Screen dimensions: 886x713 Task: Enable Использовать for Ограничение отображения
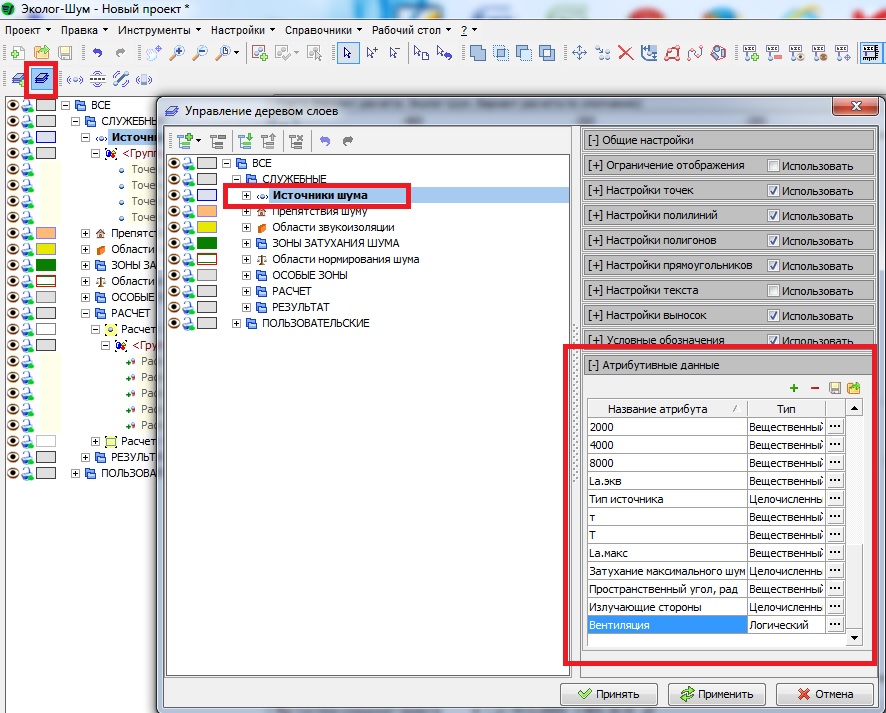coord(773,165)
